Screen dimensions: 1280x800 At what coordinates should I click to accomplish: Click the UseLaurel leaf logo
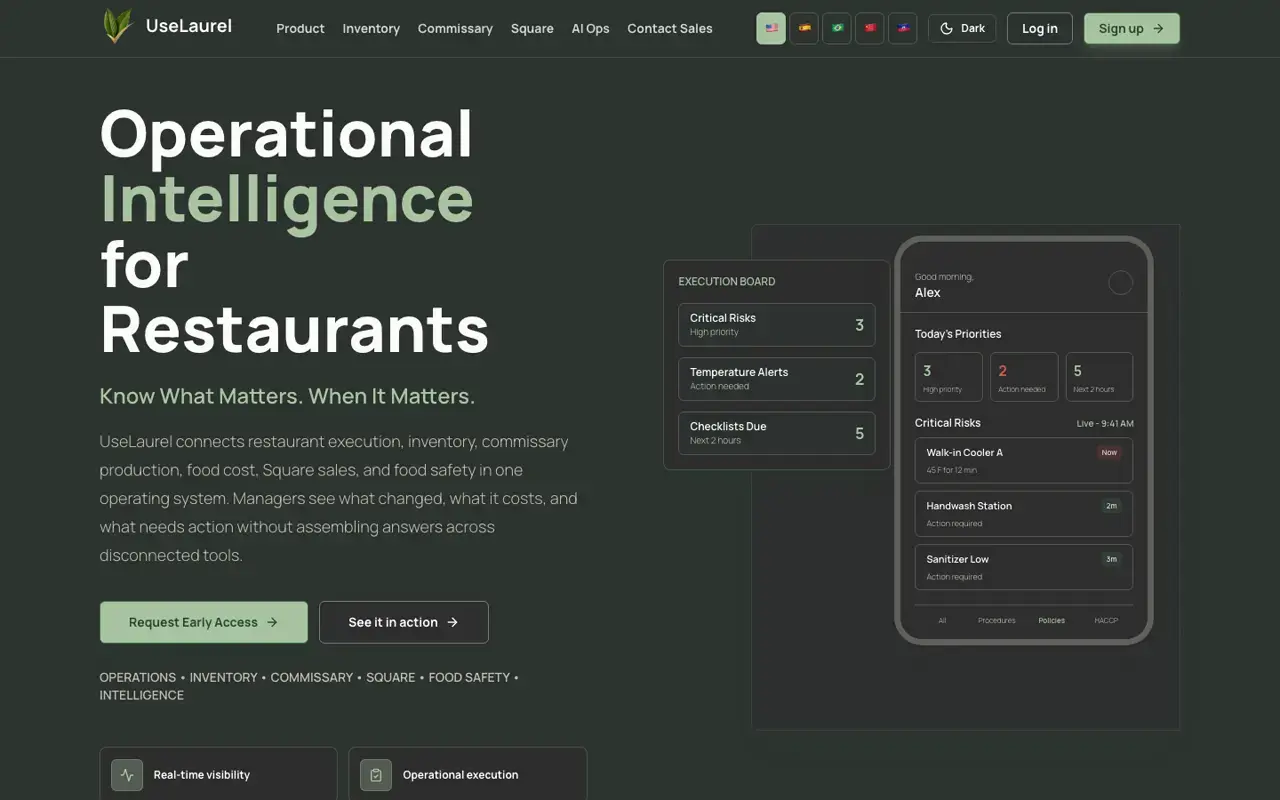[x=117, y=26]
